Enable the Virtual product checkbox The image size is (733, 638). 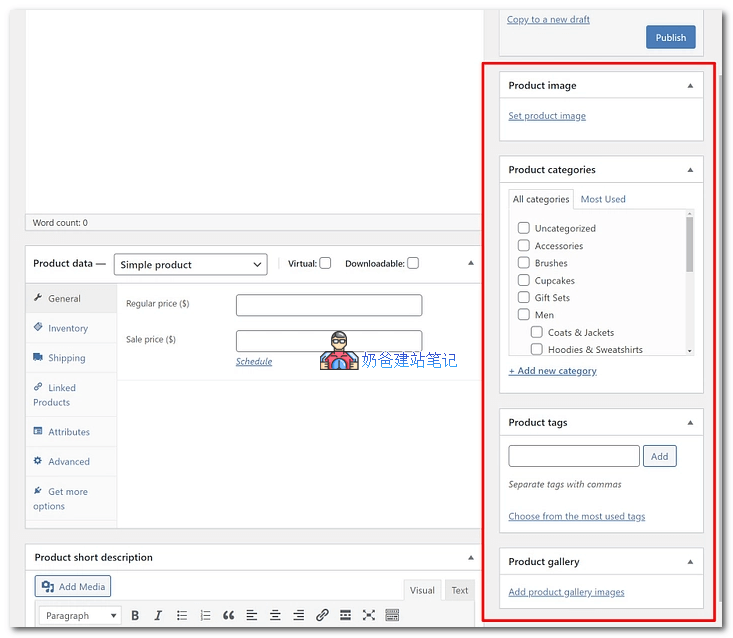click(325, 263)
